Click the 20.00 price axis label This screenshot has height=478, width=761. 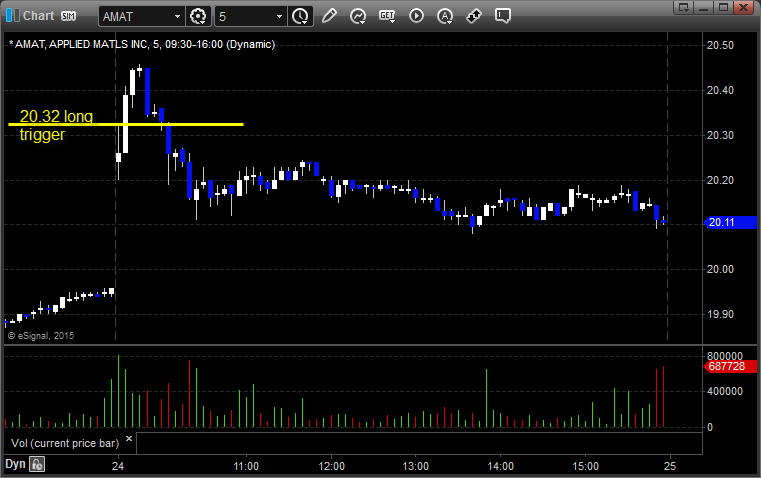pyautogui.click(x=720, y=269)
